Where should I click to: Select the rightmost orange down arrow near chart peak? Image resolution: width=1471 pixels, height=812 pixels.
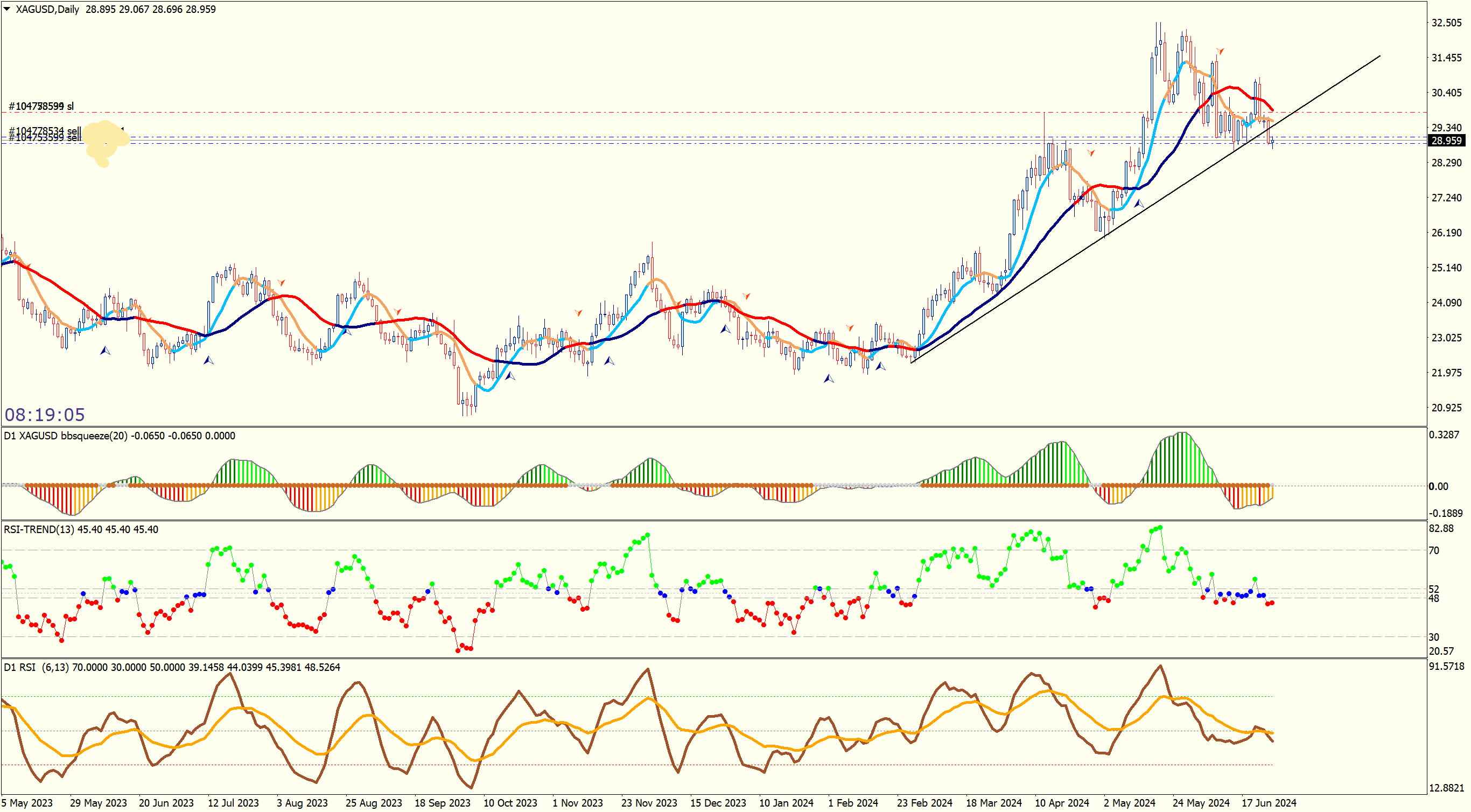(x=1220, y=51)
